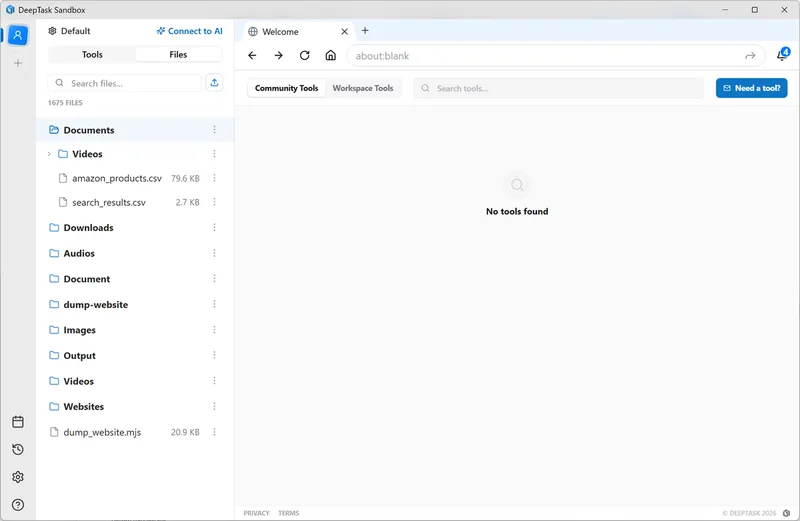Open the notifications bell icon
This screenshot has height=521, width=800.
click(x=781, y=56)
